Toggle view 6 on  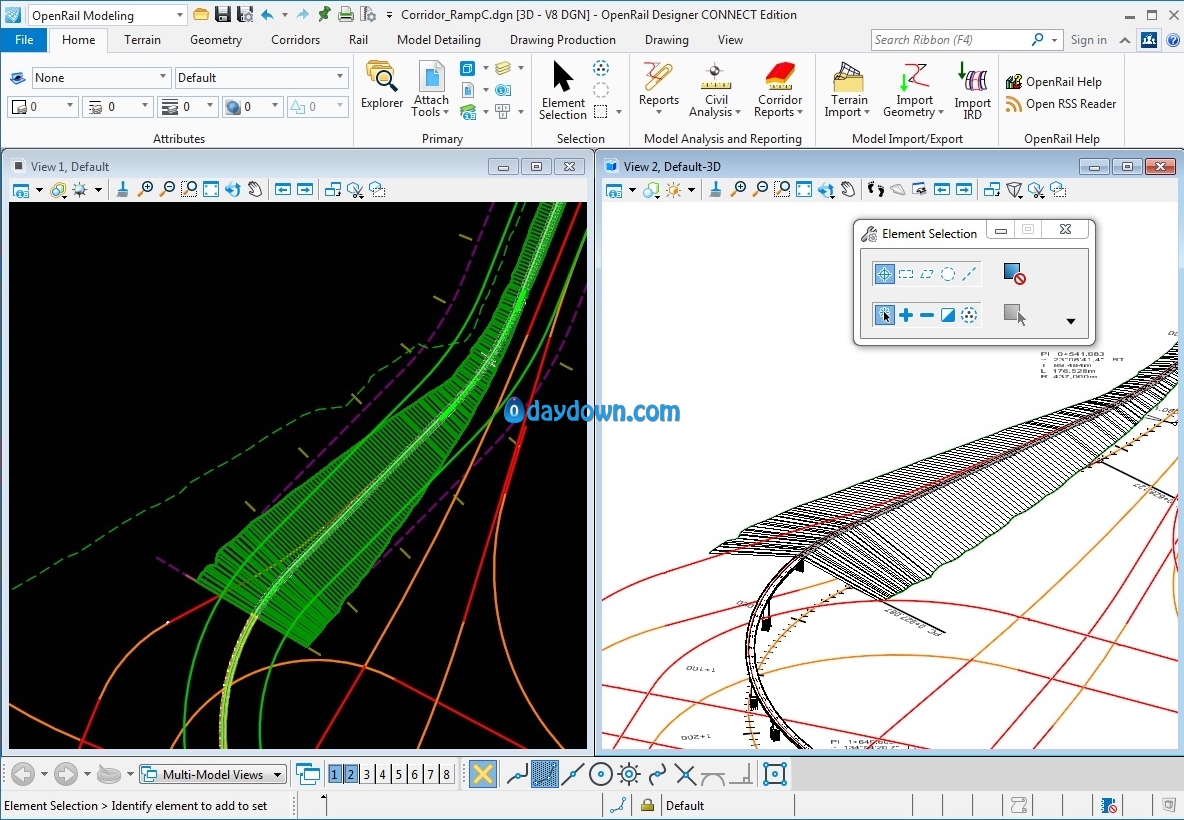415,774
